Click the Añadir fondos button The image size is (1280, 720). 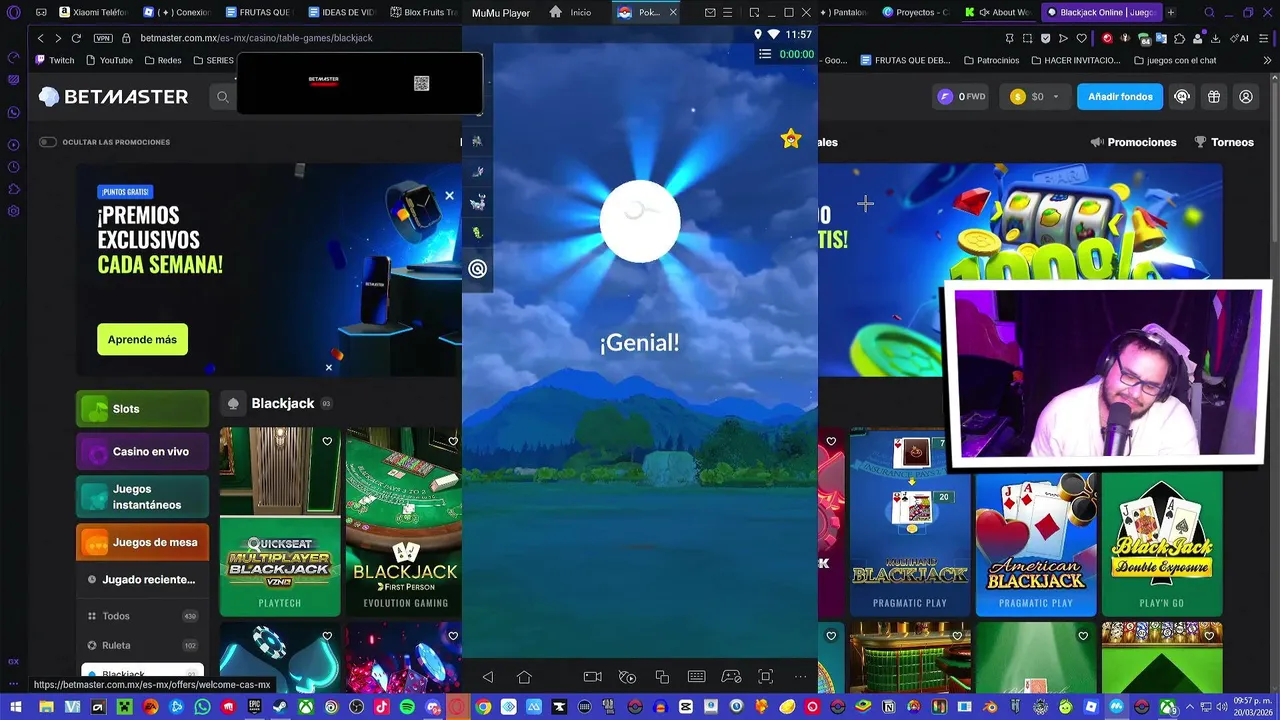[1120, 97]
